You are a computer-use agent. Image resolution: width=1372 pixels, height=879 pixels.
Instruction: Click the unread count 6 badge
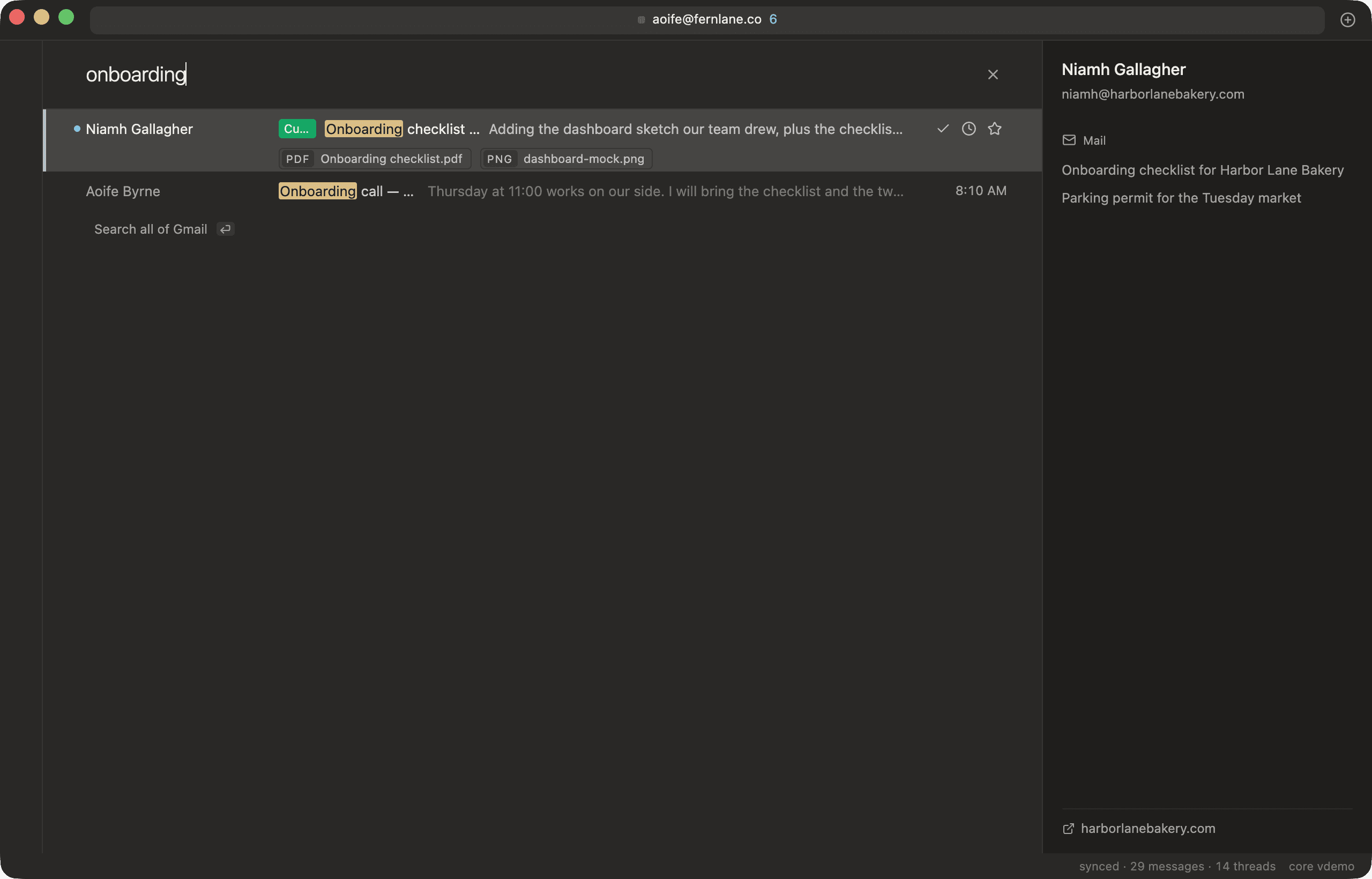[773, 19]
